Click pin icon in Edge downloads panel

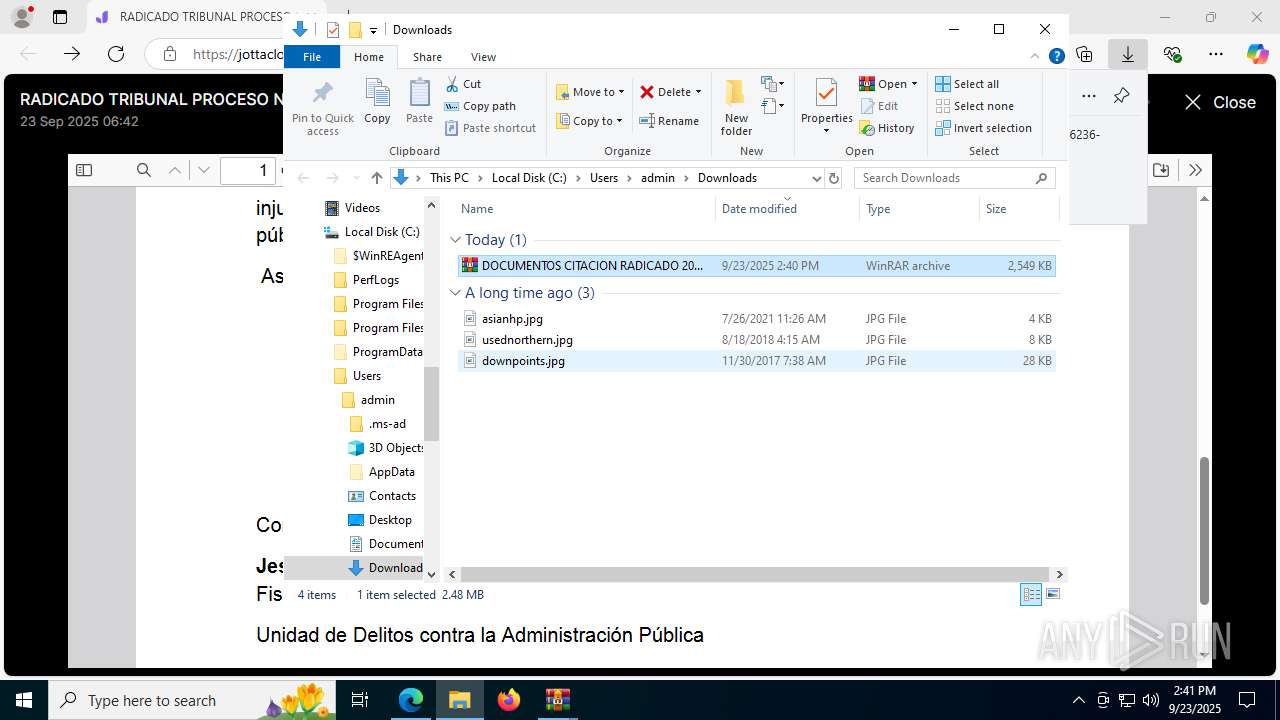pos(1121,96)
